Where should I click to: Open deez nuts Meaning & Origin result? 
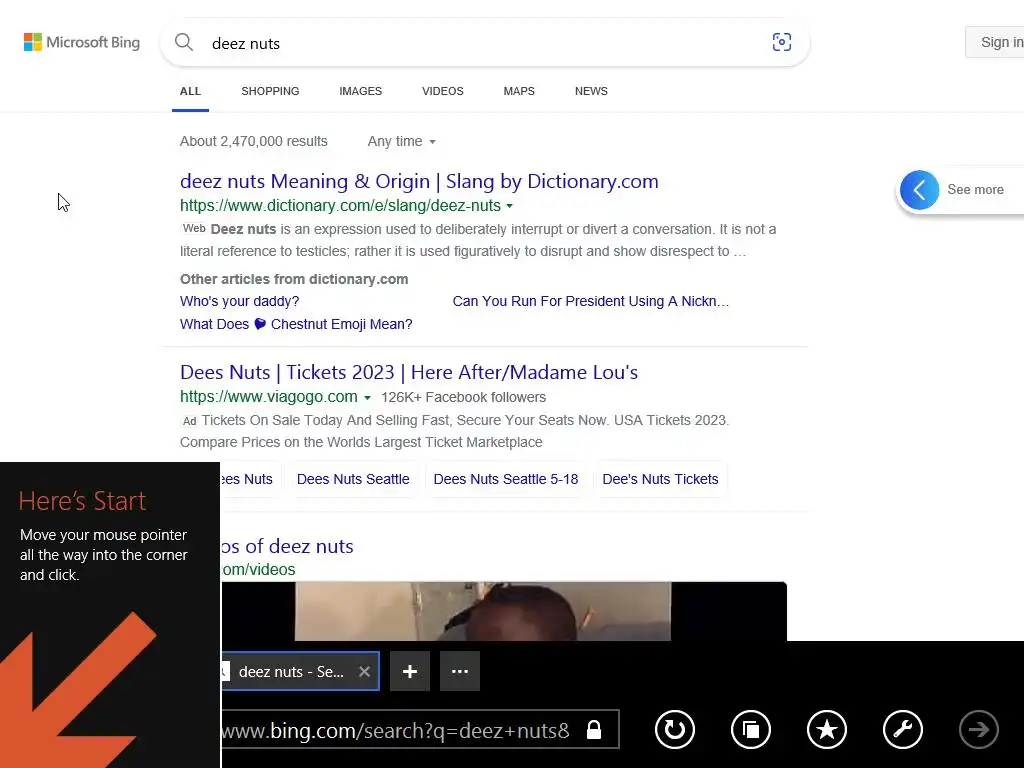419,181
